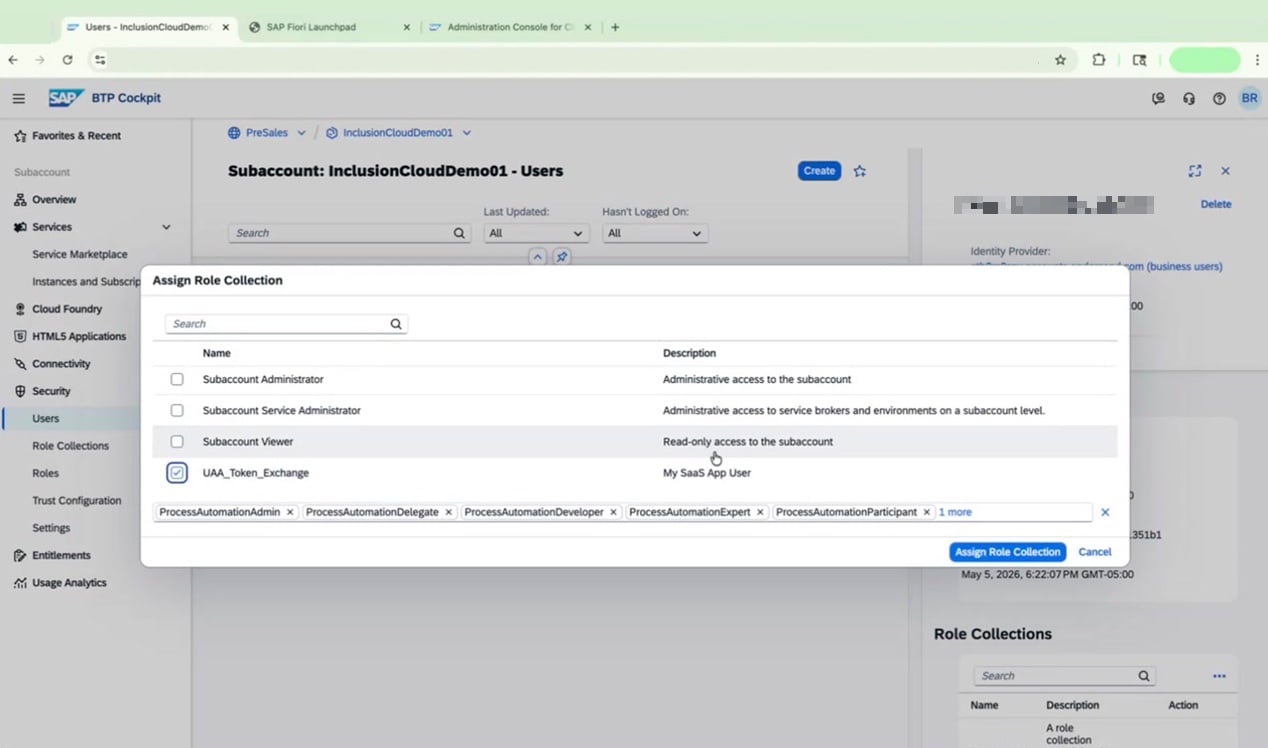Open the feedback/support chat icon in header
Image resolution: width=1268 pixels, height=748 pixels.
click(x=1158, y=98)
